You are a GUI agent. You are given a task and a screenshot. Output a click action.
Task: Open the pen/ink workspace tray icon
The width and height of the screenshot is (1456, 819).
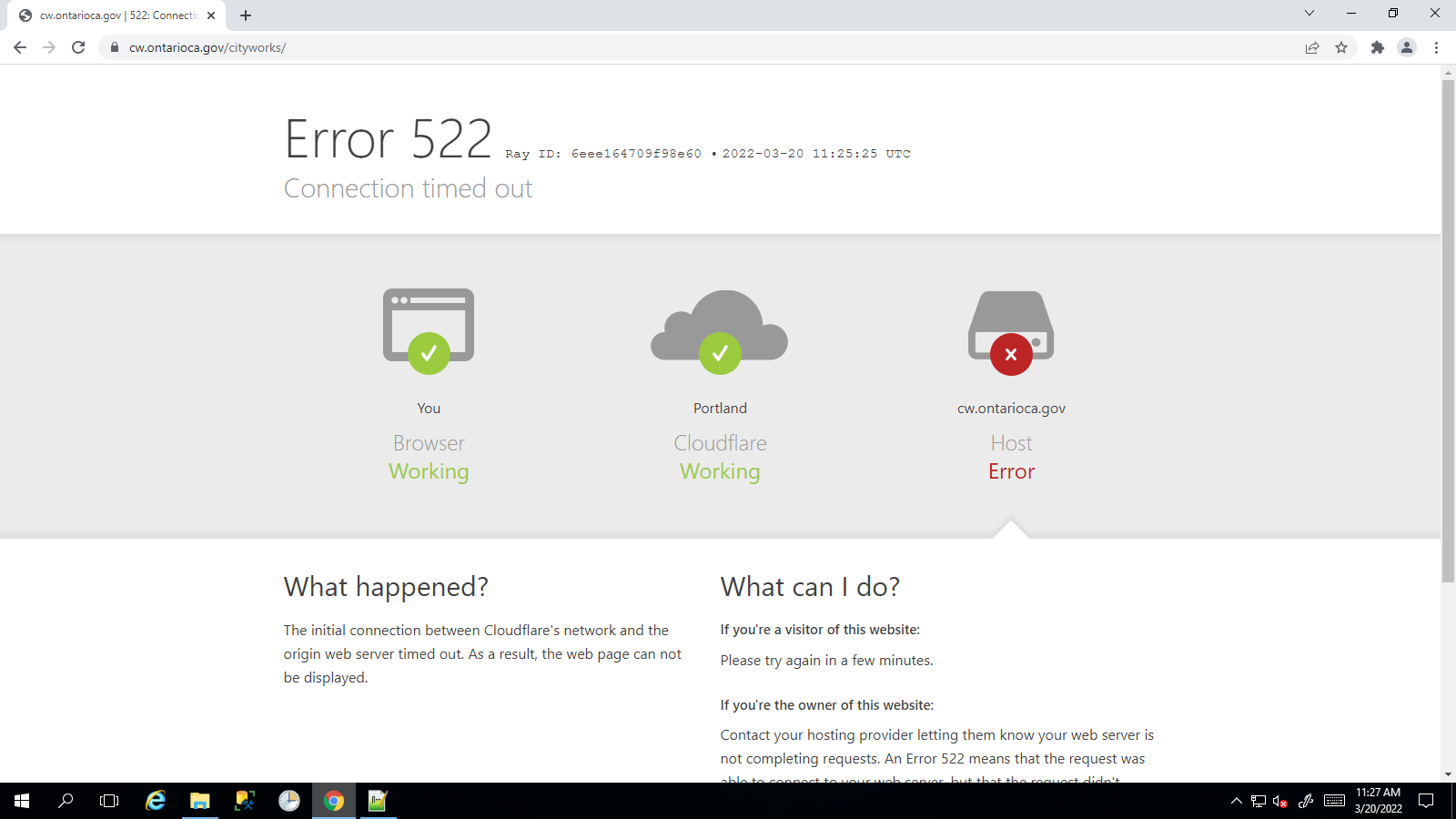pos(1306,801)
